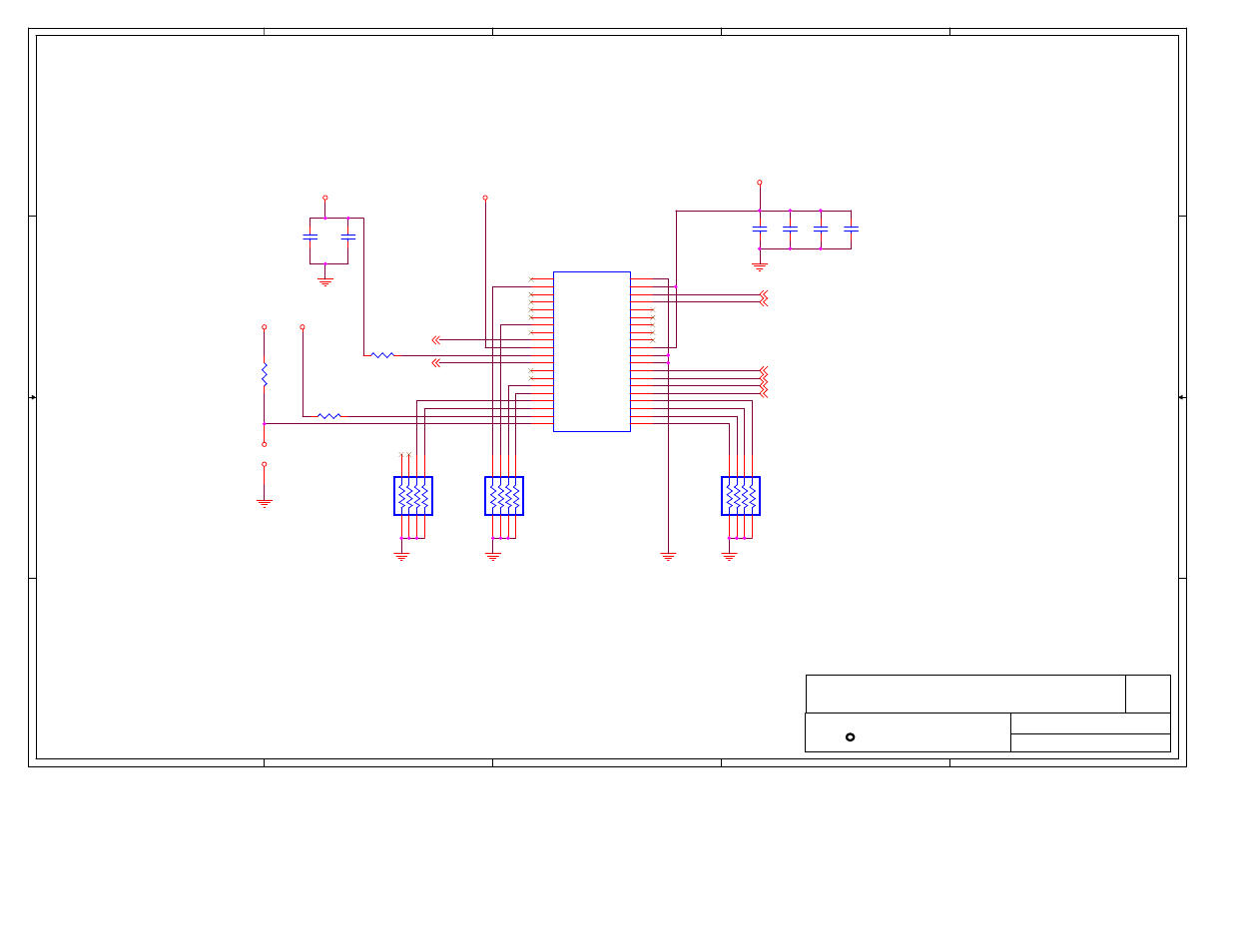This screenshot has height=952, width=1233.
Task: Select the lower horizontal resistor left of IC
Action: pyautogui.click(x=329, y=416)
